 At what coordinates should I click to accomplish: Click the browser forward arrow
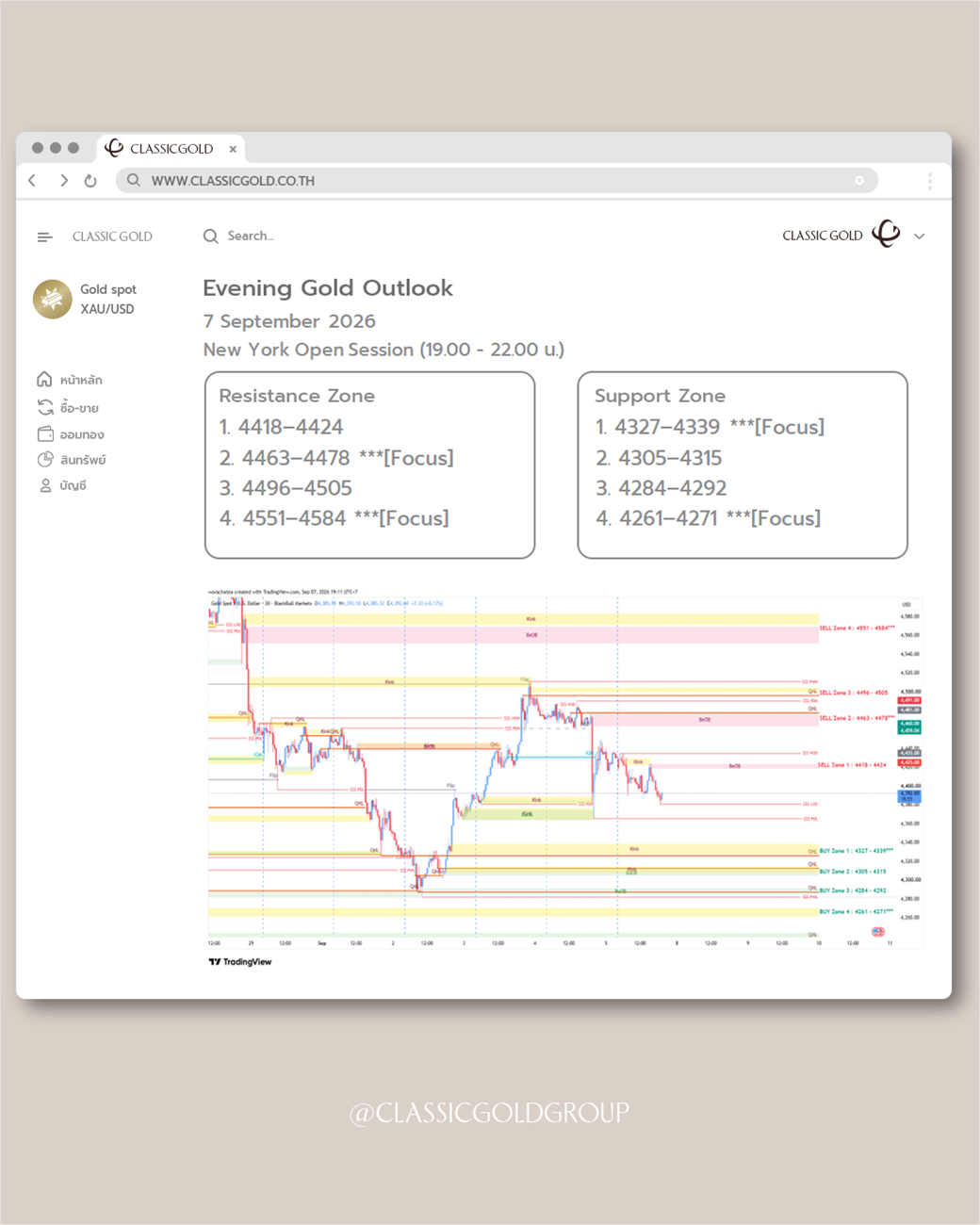pyautogui.click(x=63, y=180)
